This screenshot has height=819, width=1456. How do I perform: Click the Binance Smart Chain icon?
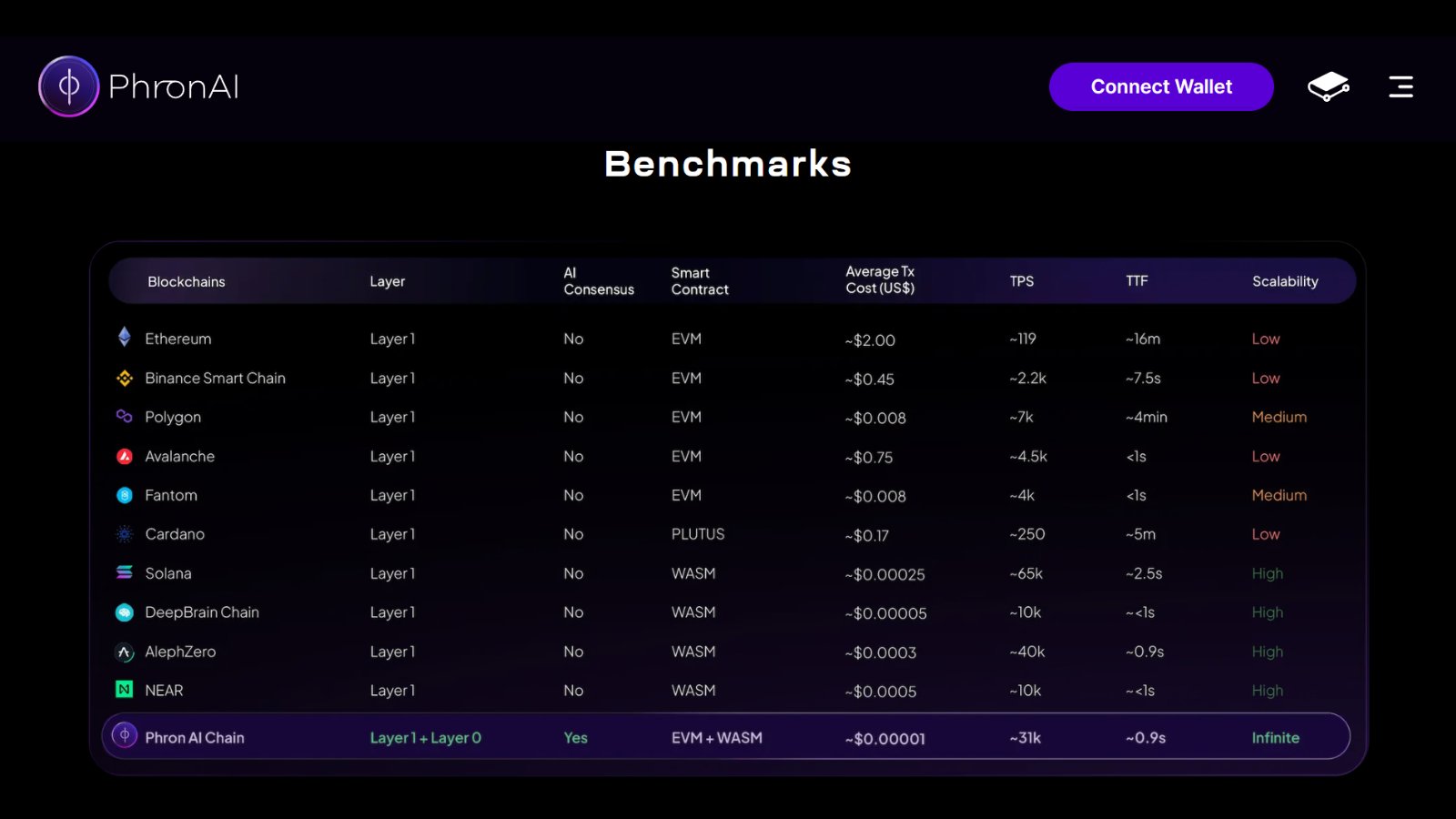point(125,378)
